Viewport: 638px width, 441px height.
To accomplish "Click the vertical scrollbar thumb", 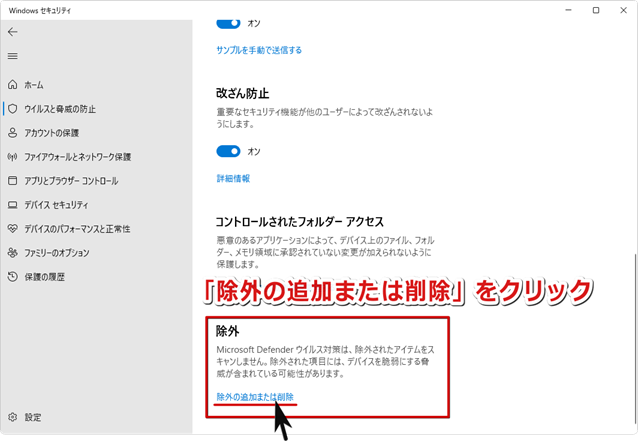I will 635,339.
